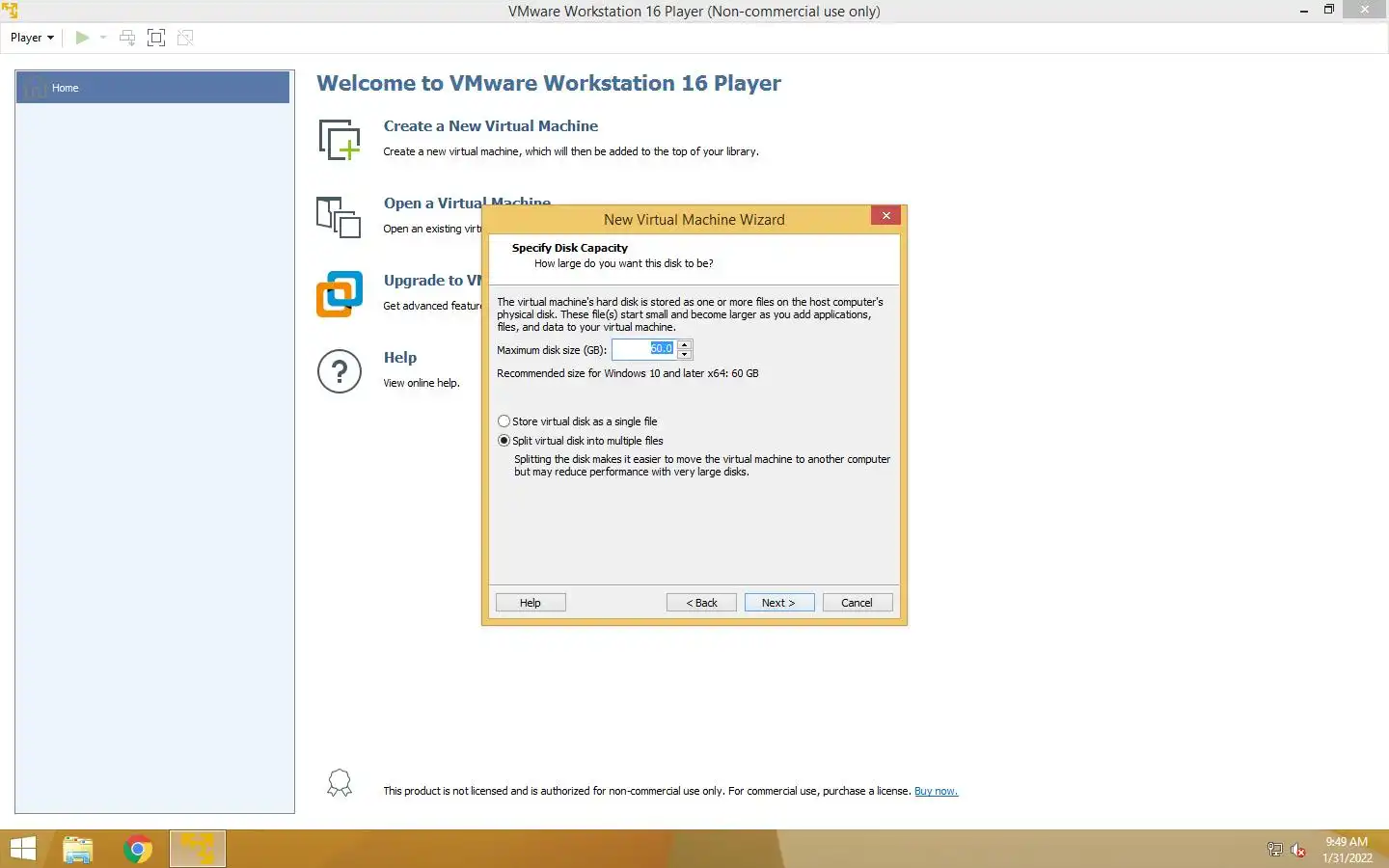This screenshot has height=868, width=1389.
Task: Enter full screen mode via toolbar icon
Action: pos(156,38)
